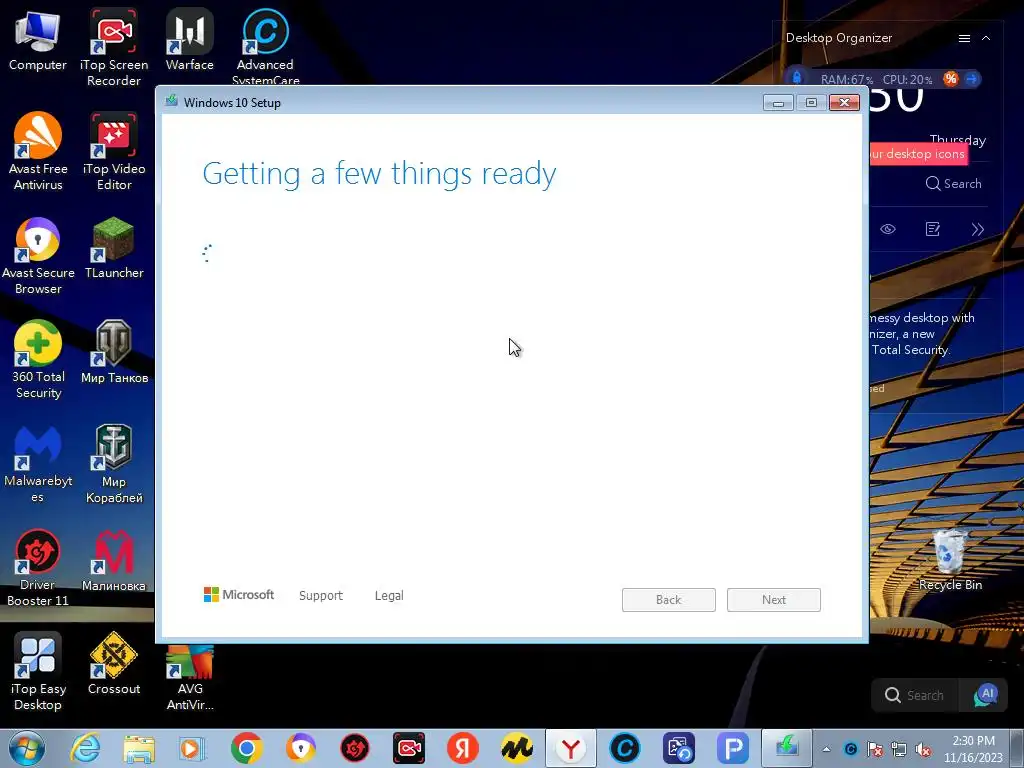Click the orange percent boost icon
1024x768 pixels.
(950, 79)
